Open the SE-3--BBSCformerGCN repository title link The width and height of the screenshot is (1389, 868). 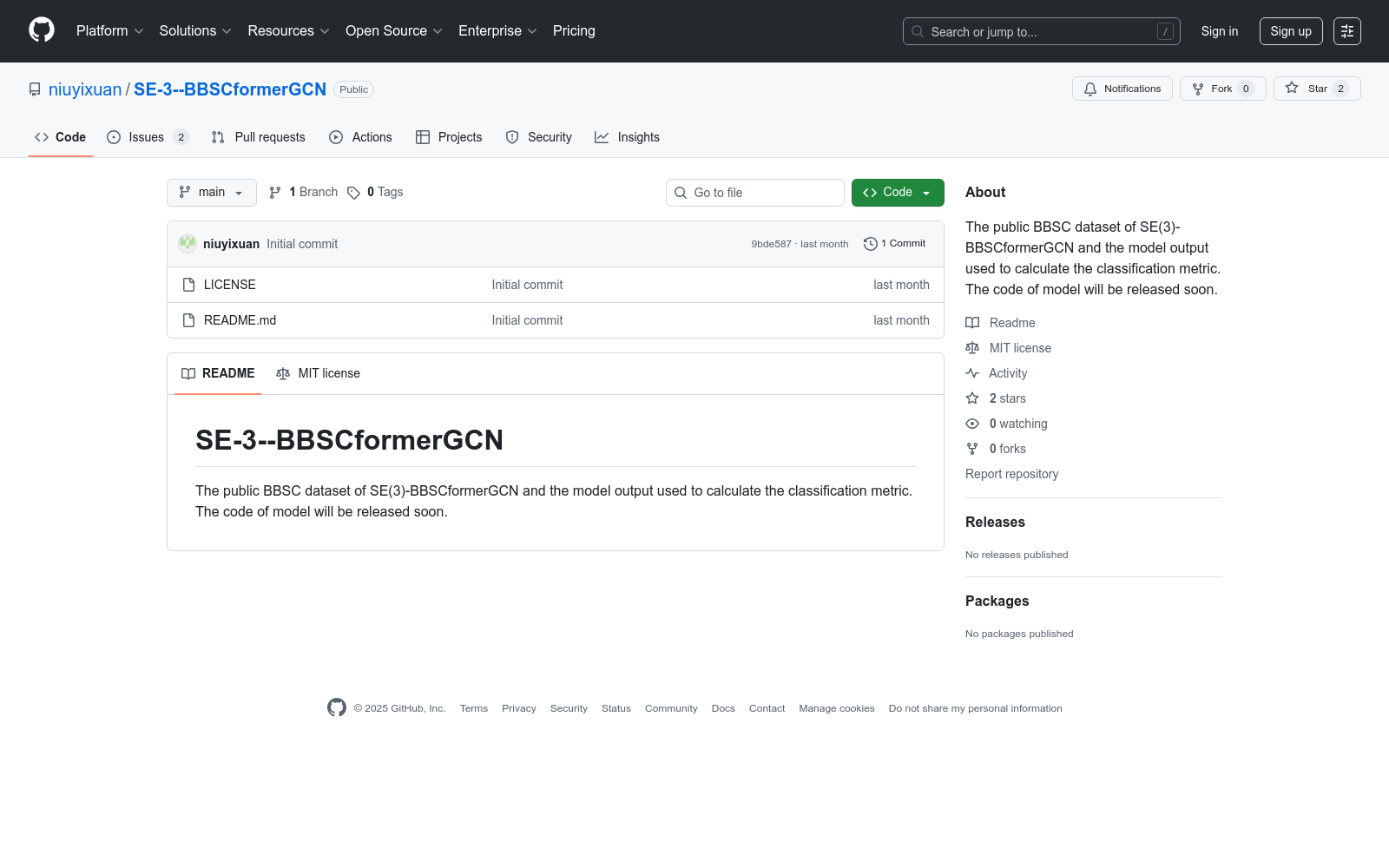pyautogui.click(x=230, y=89)
